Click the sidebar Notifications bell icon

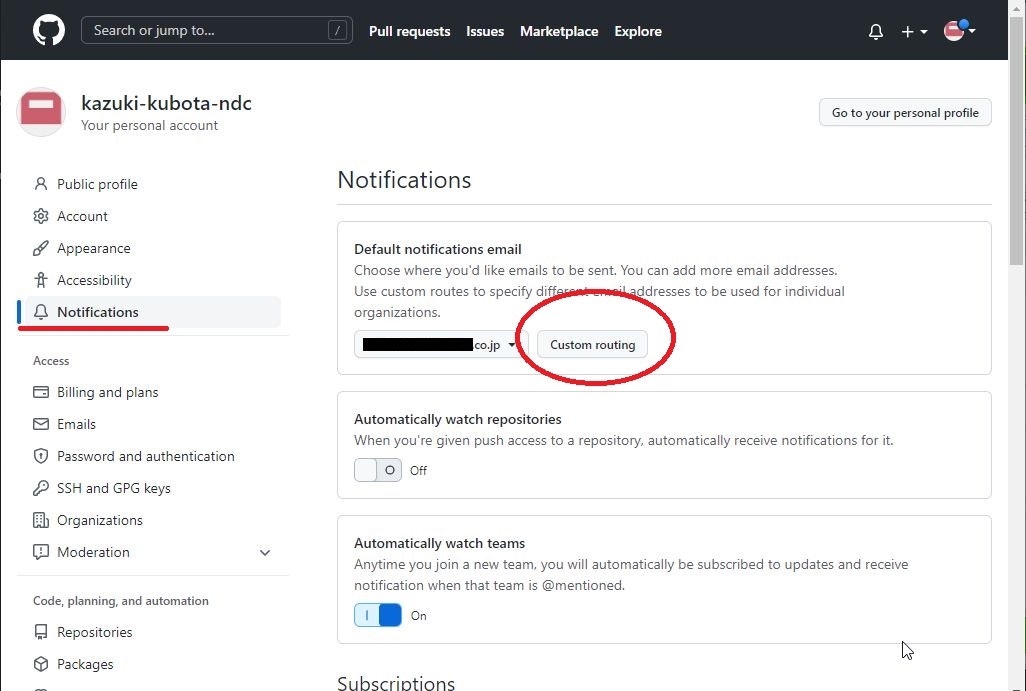[41, 312]
